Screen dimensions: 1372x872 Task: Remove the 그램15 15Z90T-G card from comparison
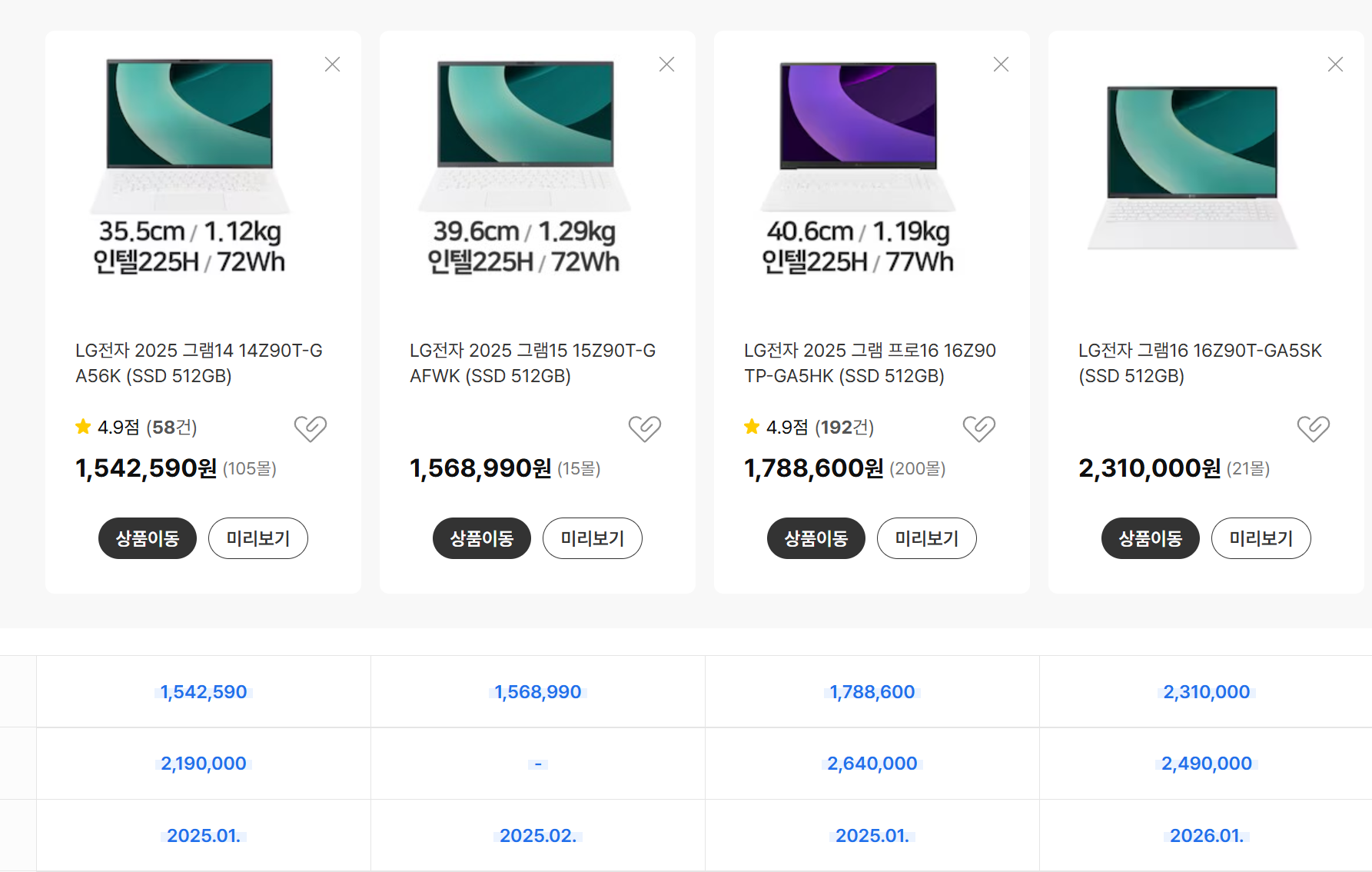tap(666, 65)
